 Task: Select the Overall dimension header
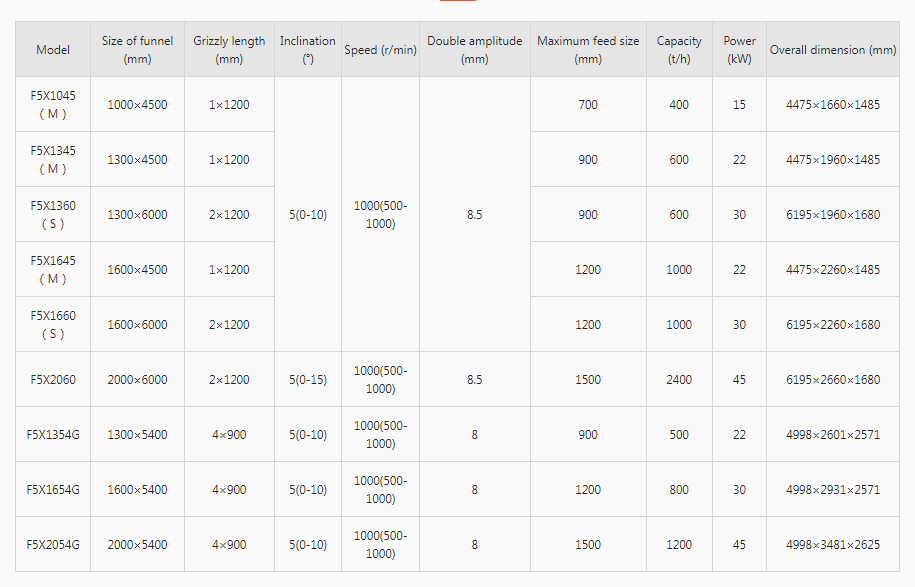tap(832, 50)
